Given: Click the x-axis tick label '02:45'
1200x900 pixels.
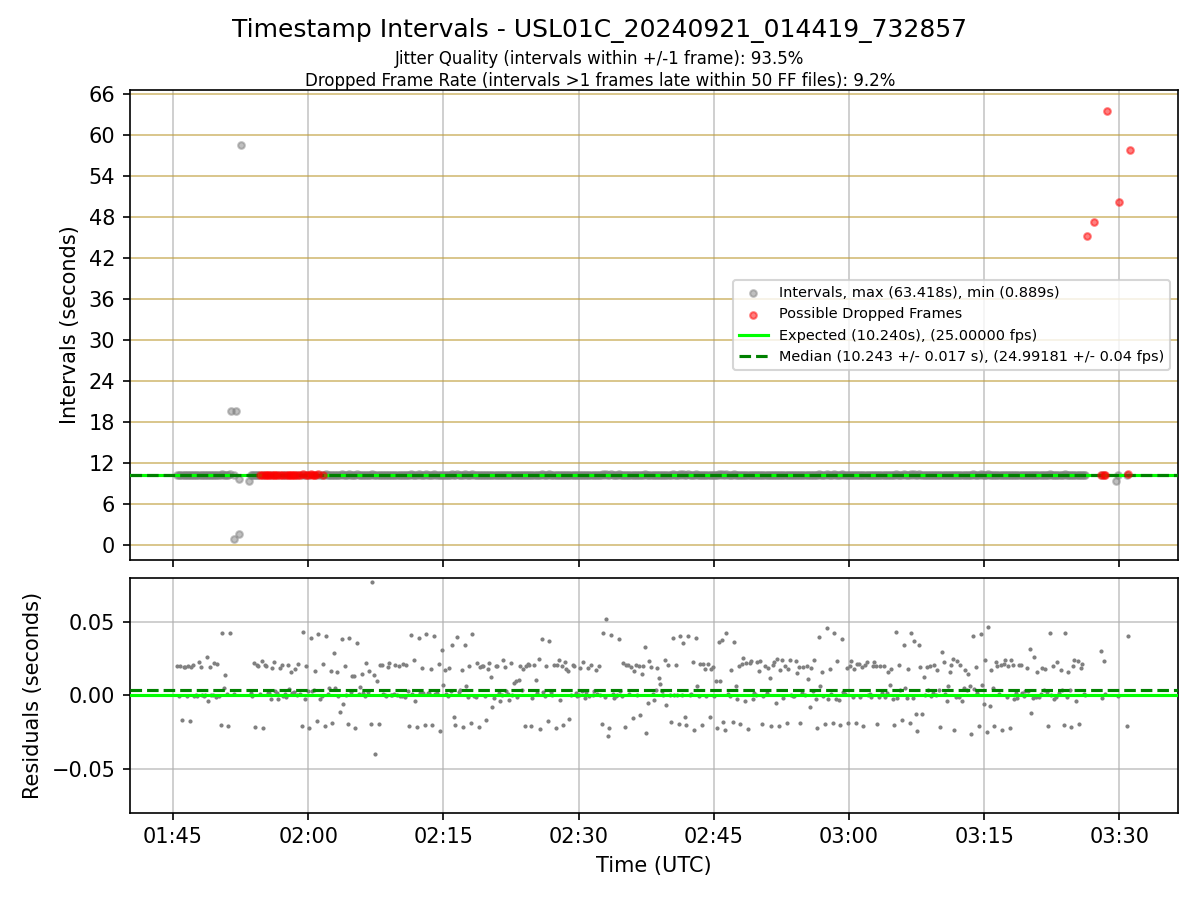Looking at the screenshot, I should (x=714, y=837).
